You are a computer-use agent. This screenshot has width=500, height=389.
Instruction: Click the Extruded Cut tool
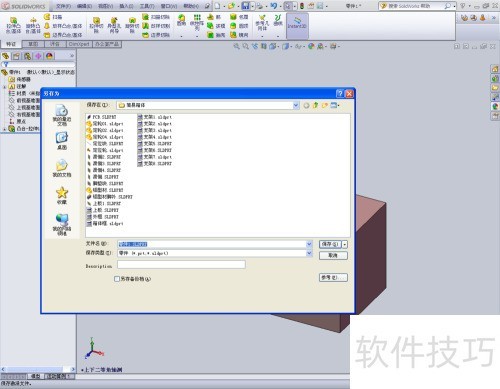pos(96,25)
